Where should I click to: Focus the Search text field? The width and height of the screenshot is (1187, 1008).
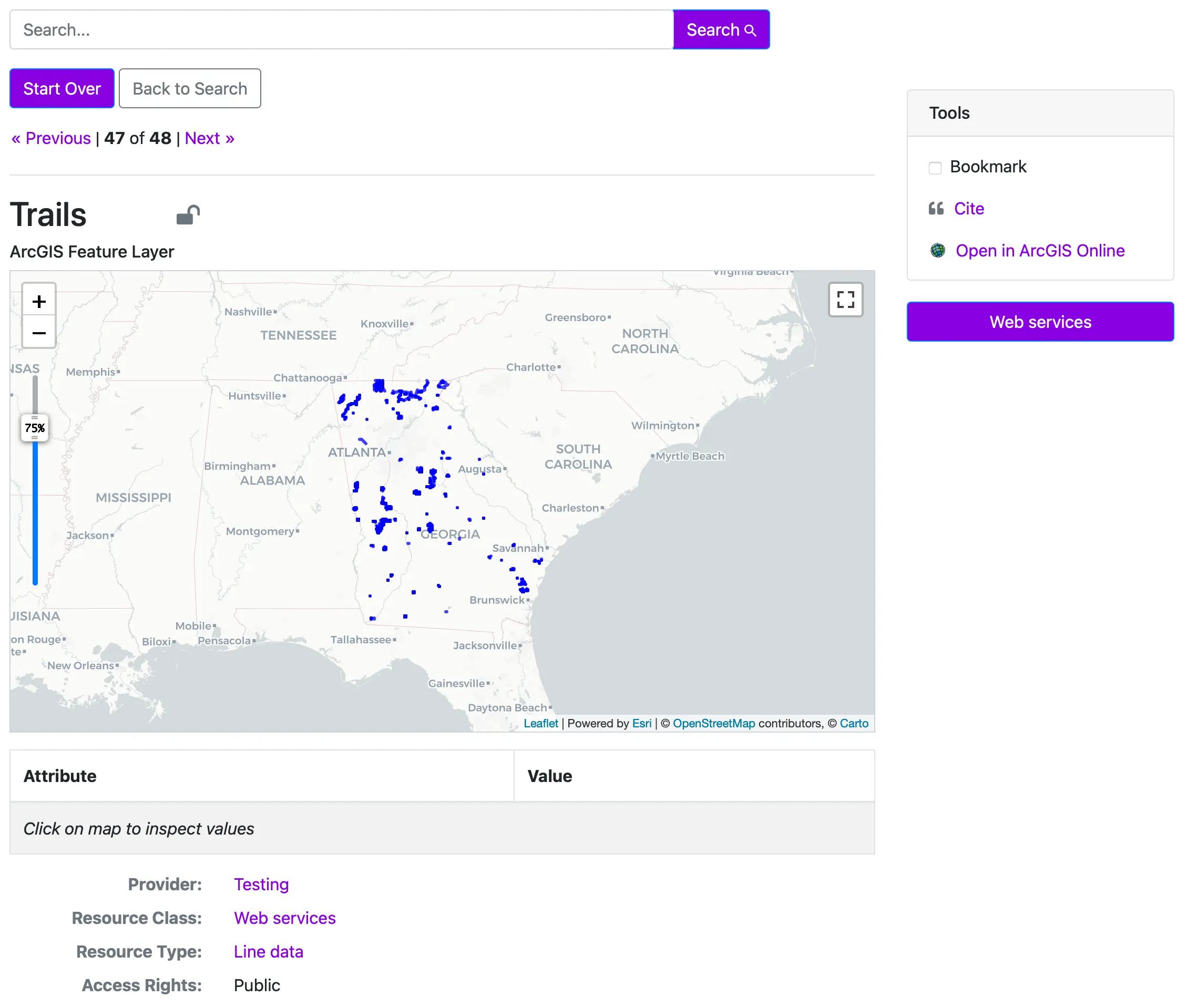(x=341, y=30)
